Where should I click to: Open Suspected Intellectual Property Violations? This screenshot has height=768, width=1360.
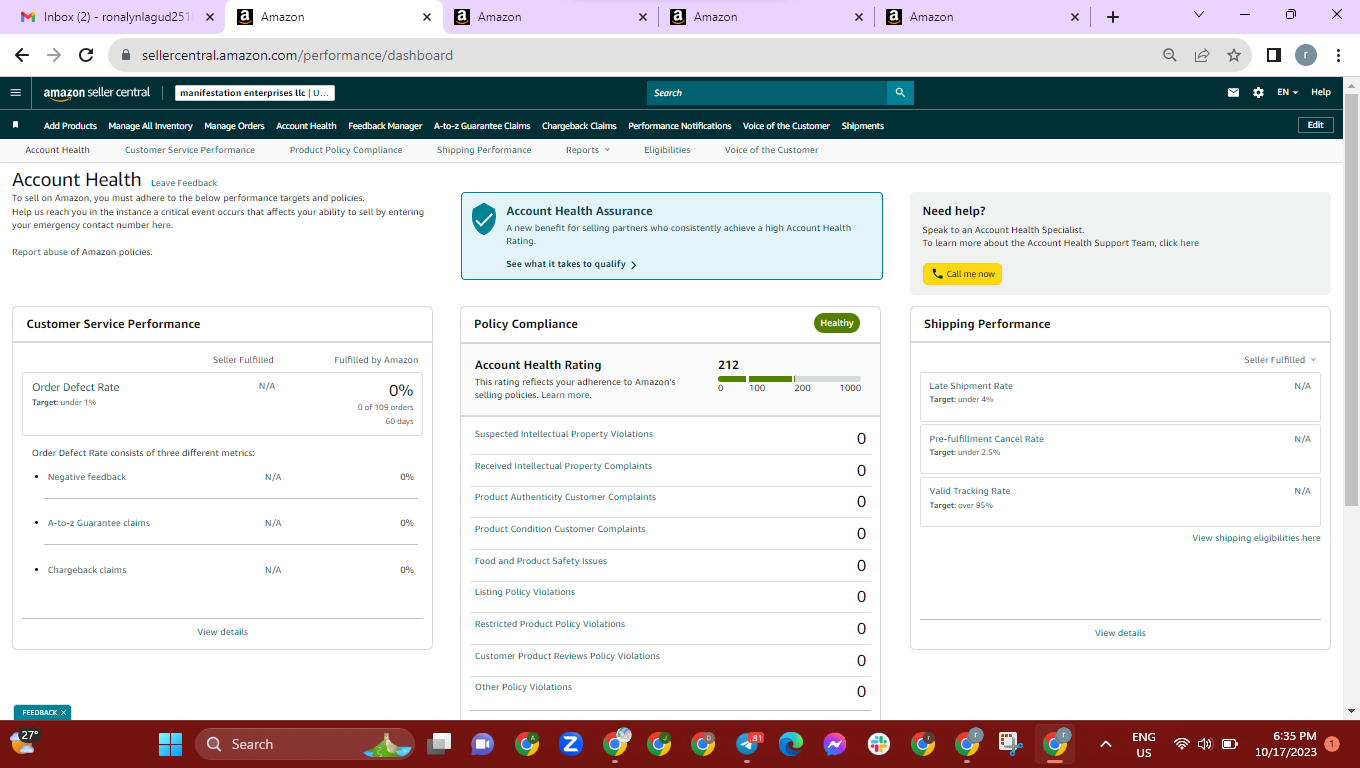pyautogui.click(x=563, y=434)
